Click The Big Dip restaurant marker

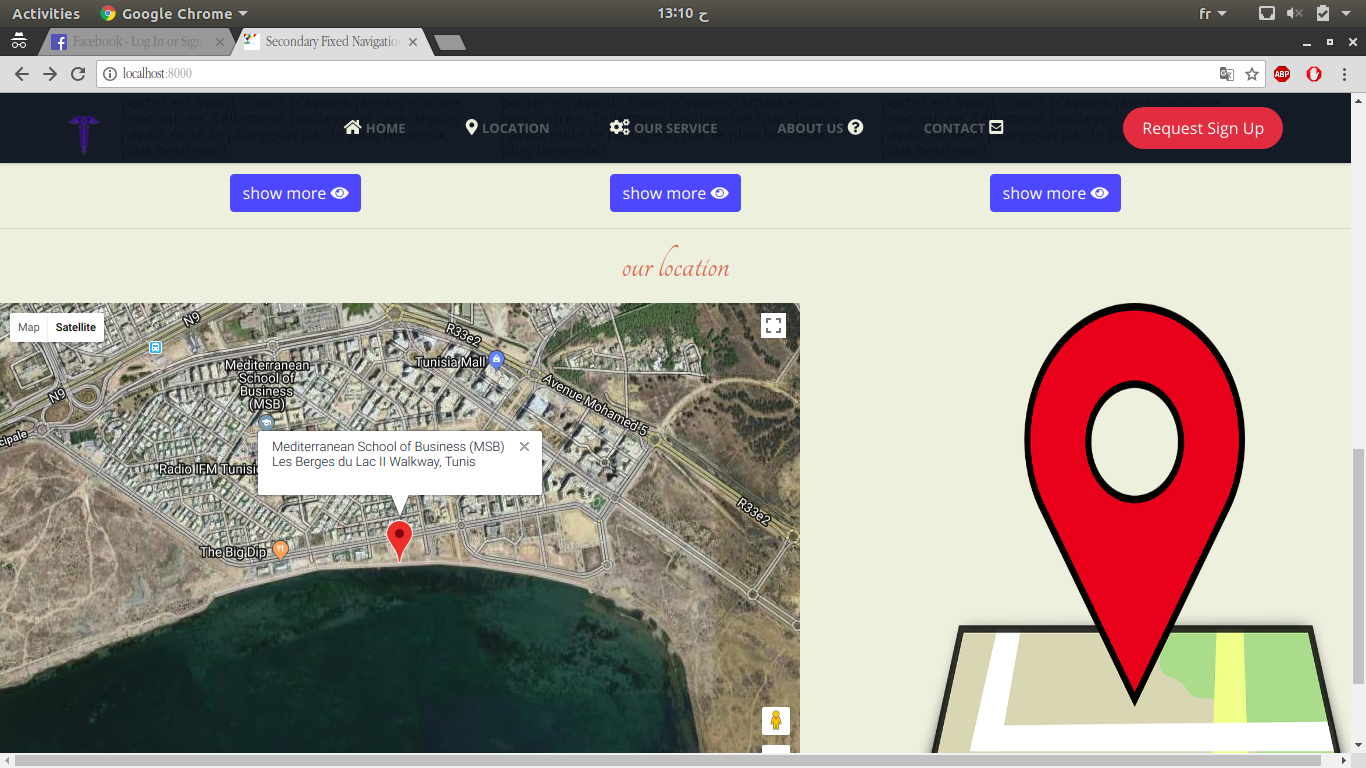(281, 549)
